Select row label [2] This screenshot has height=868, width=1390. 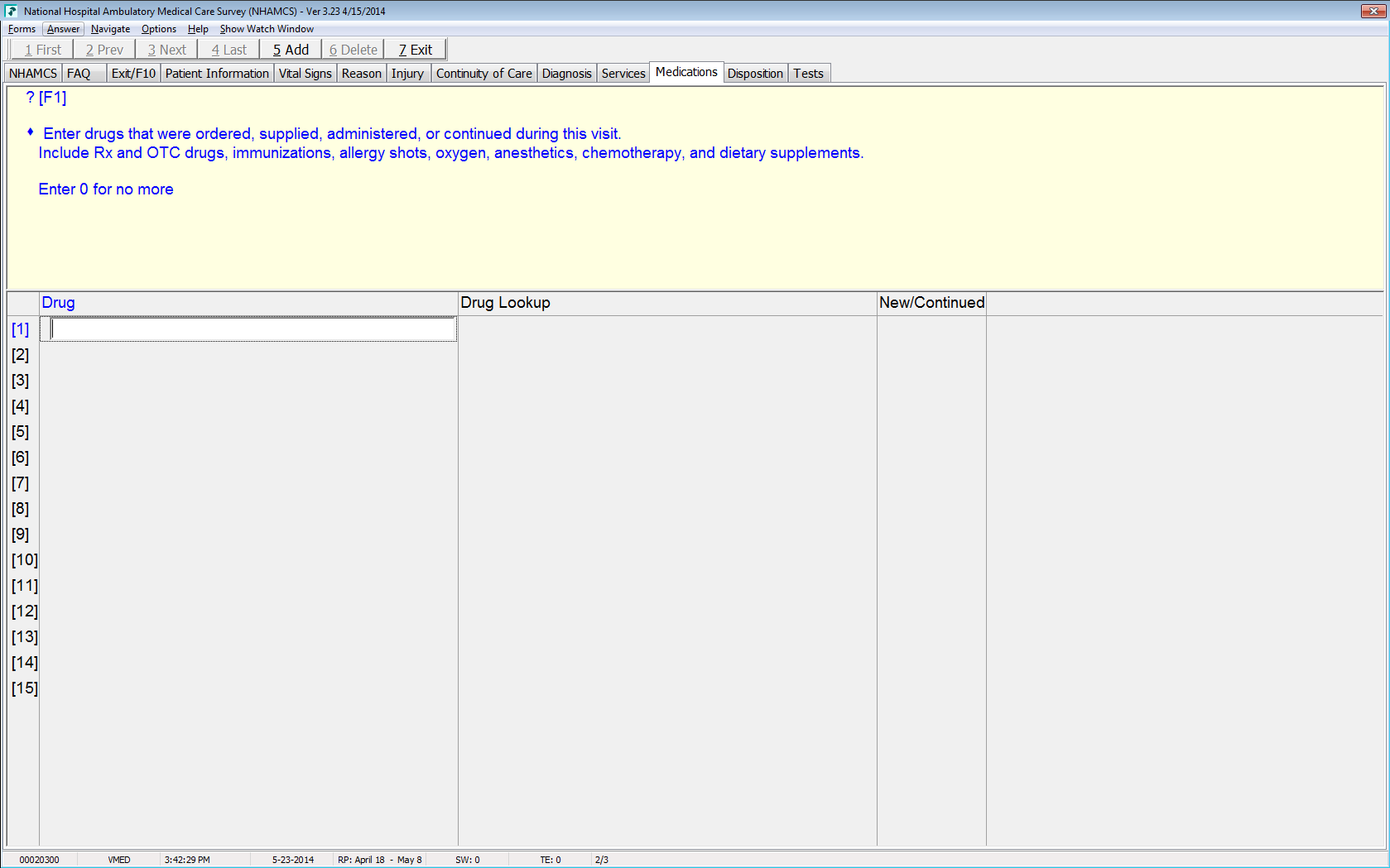[x=21, y=355]
